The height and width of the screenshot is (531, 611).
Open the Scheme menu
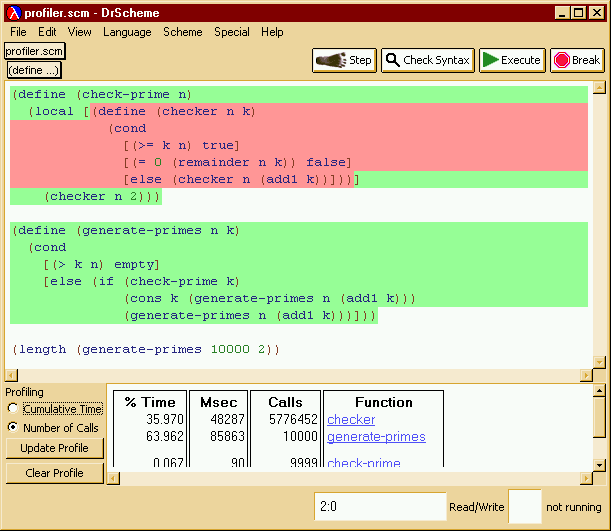(183, 32)
